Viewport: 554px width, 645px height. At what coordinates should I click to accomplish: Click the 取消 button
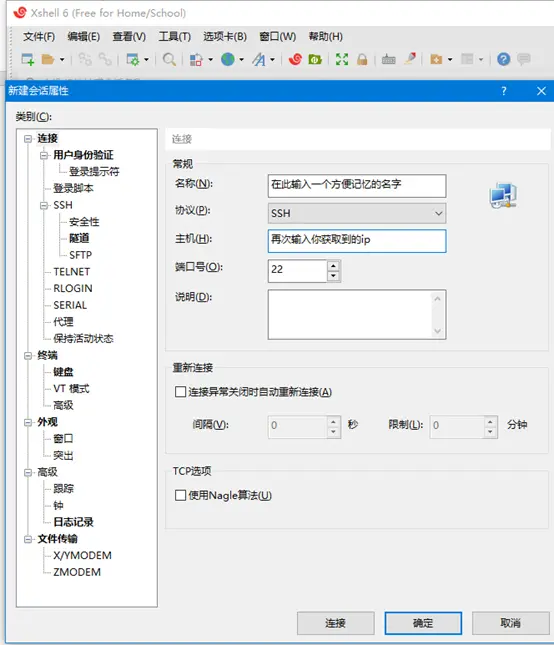point(510,623)
